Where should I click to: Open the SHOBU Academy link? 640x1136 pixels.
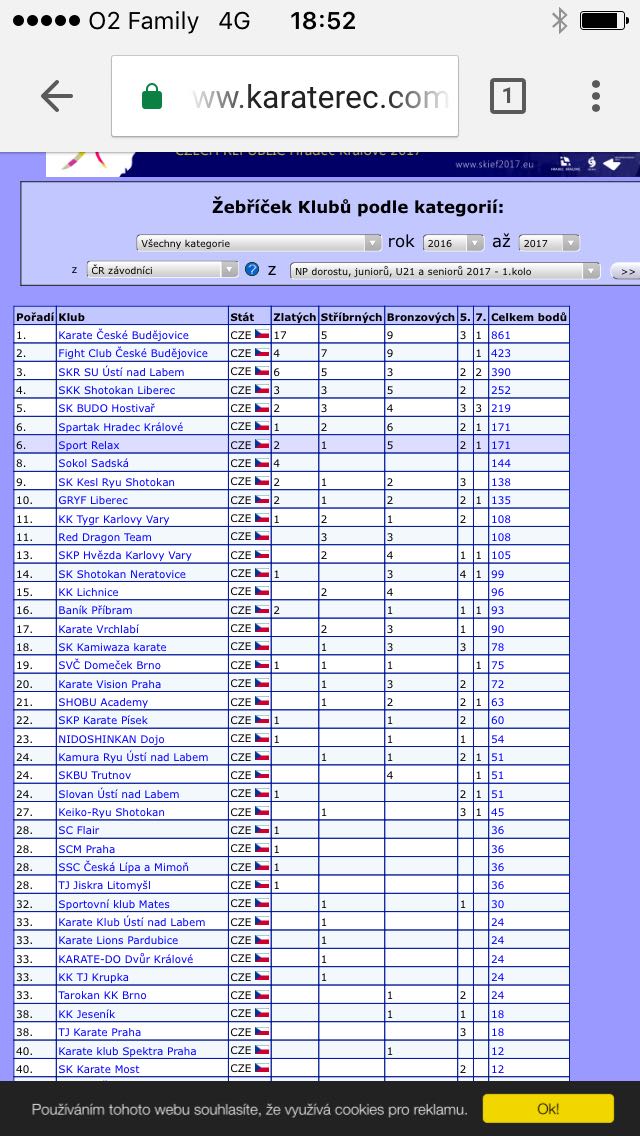coord(103,702)
